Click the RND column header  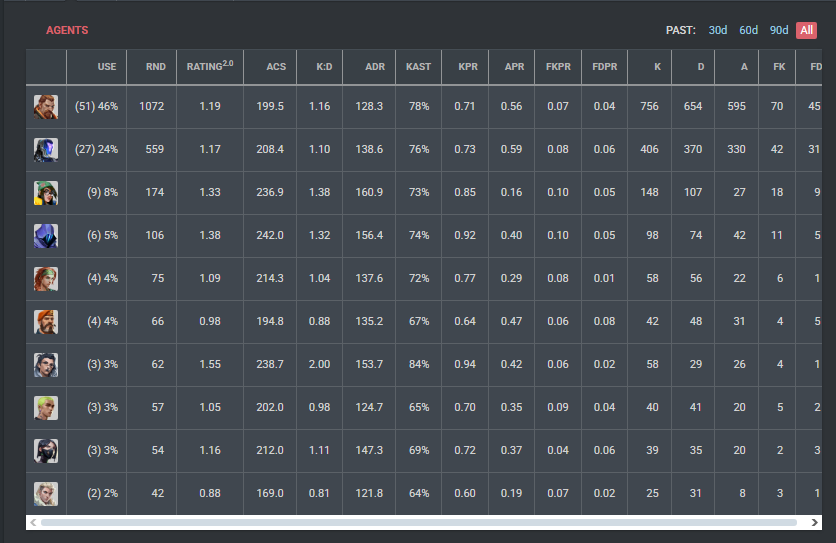[151, 67]
